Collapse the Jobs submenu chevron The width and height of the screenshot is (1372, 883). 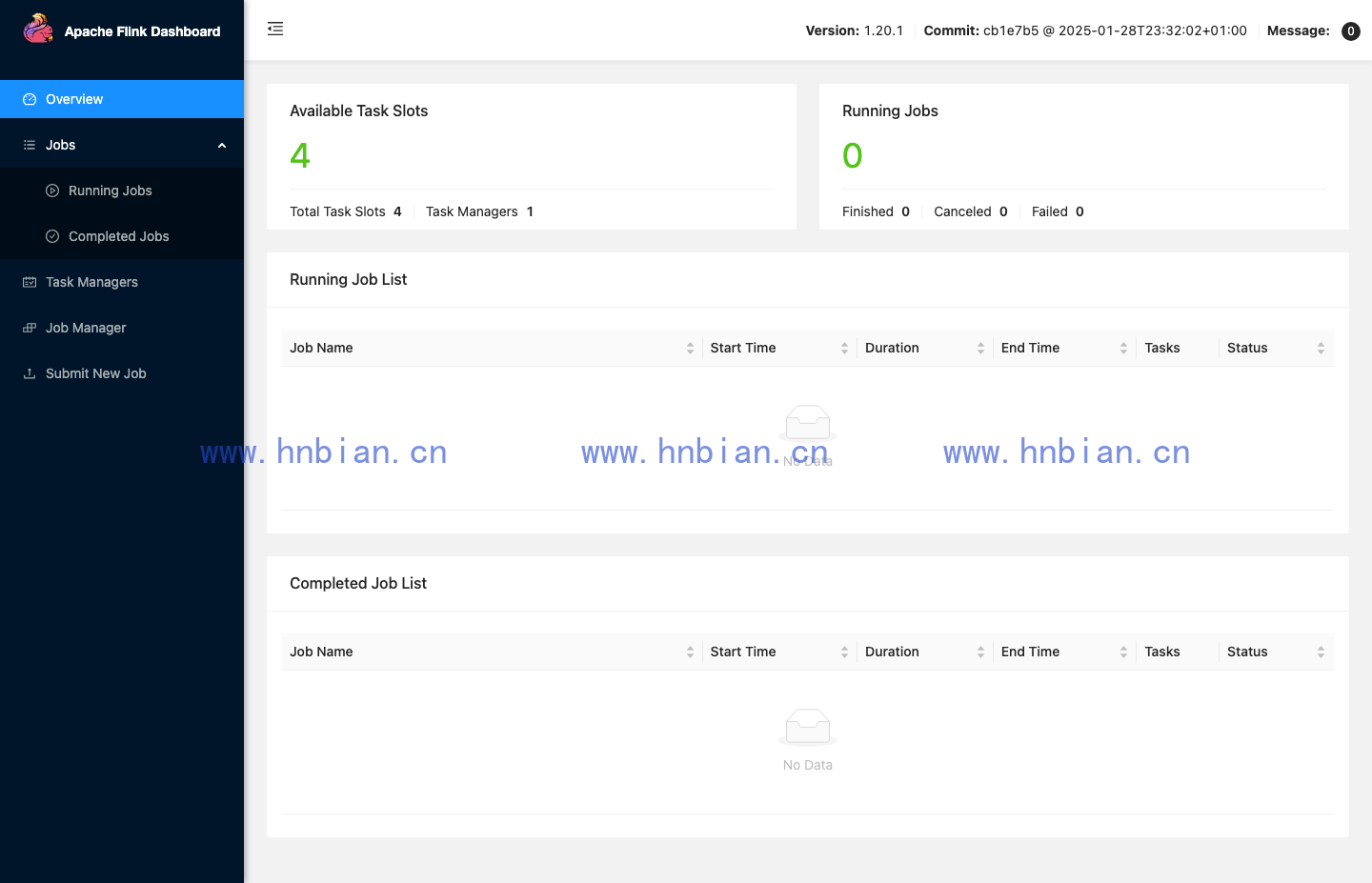point(222,146)
